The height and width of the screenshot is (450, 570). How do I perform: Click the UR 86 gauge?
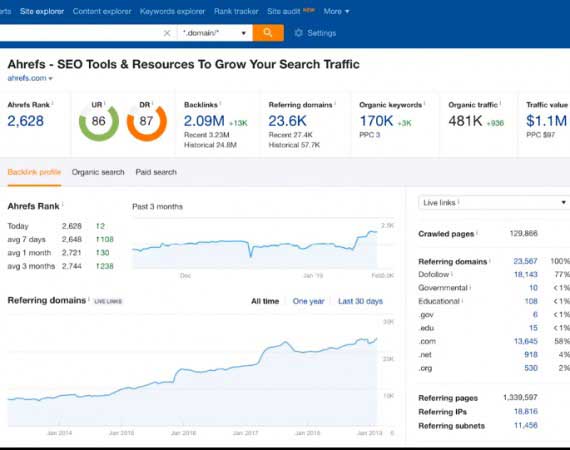(x=99, y=122)
